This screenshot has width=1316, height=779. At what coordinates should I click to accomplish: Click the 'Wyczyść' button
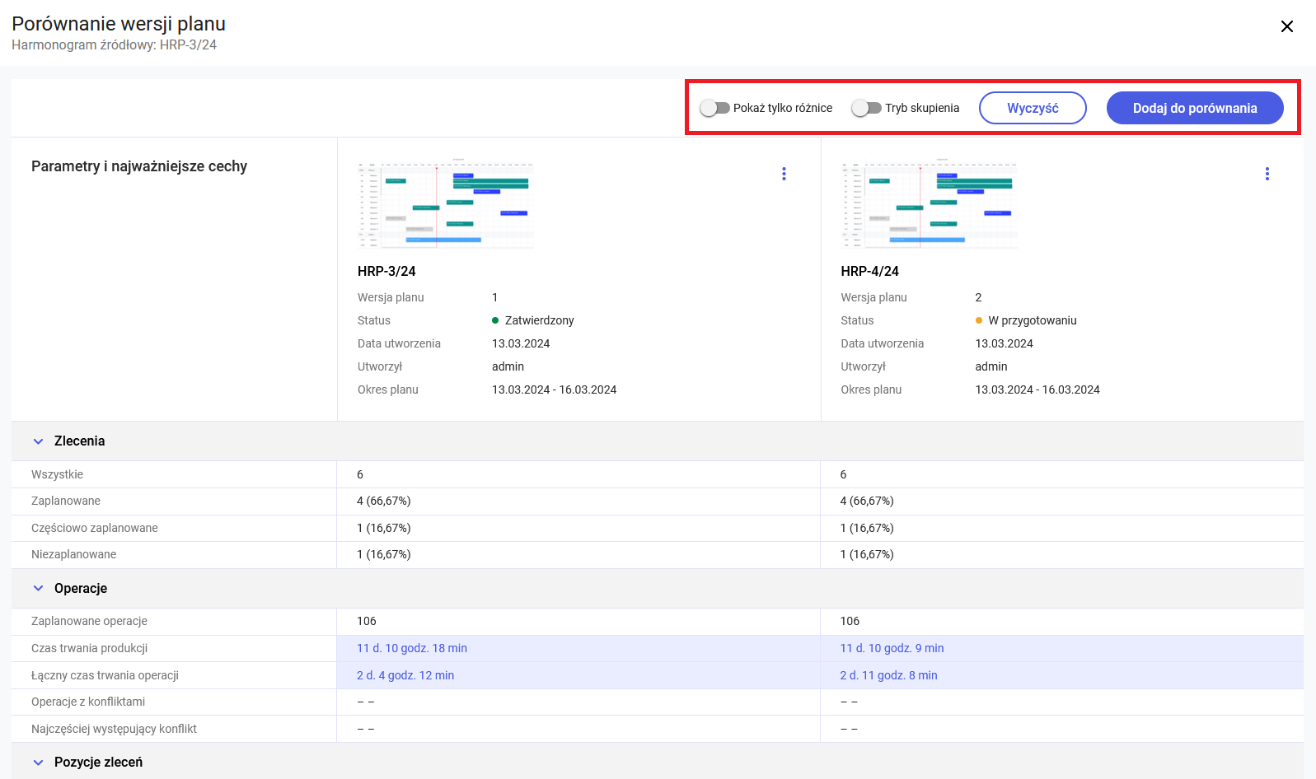pos(1032,108)
